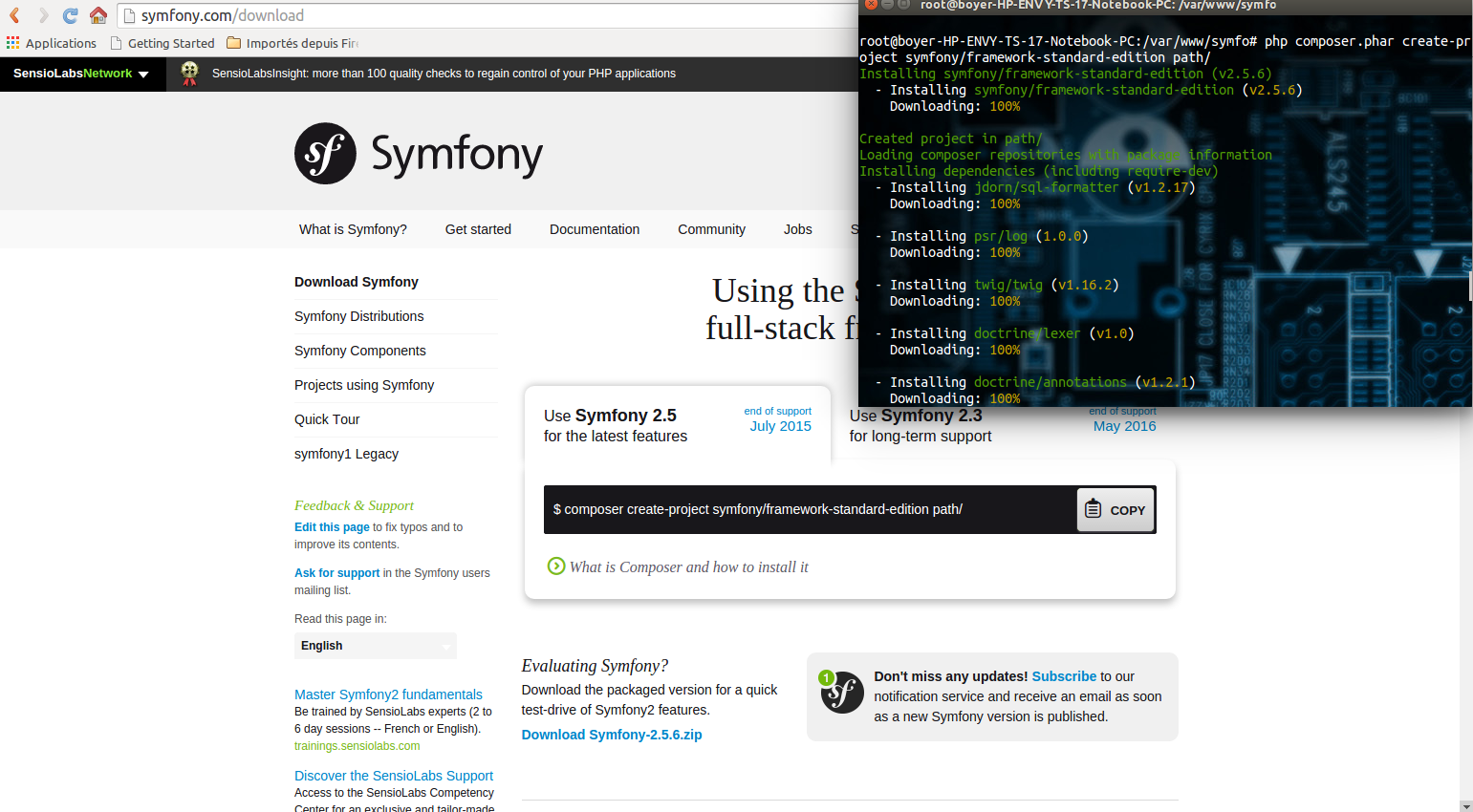This screenshot has width=1473, height=812.
Task: Click the Ask for support link
Action: pyautogui.click(x=337, y=573)
